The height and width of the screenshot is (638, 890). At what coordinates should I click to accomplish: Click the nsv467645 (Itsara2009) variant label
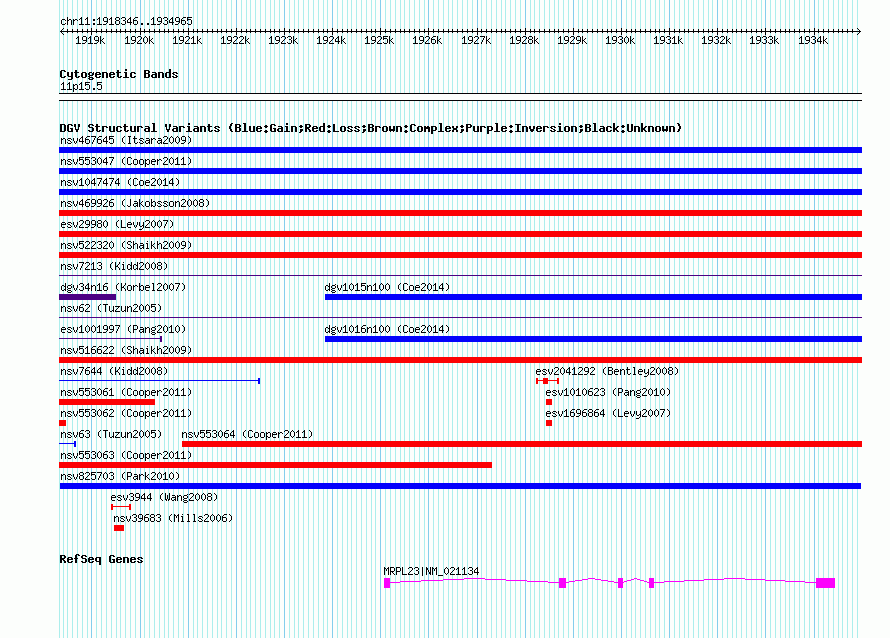pyautogui.click(x=126, y=140)
